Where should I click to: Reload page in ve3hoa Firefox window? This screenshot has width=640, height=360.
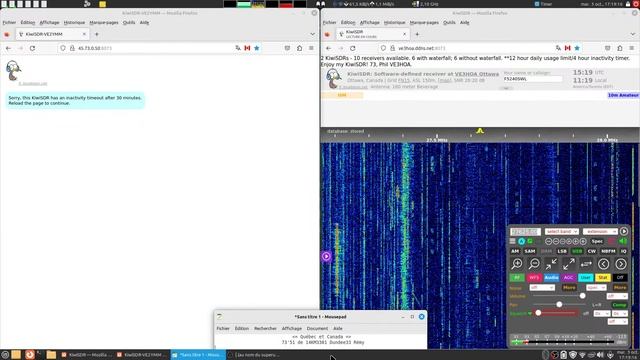(x=353, y=48)
